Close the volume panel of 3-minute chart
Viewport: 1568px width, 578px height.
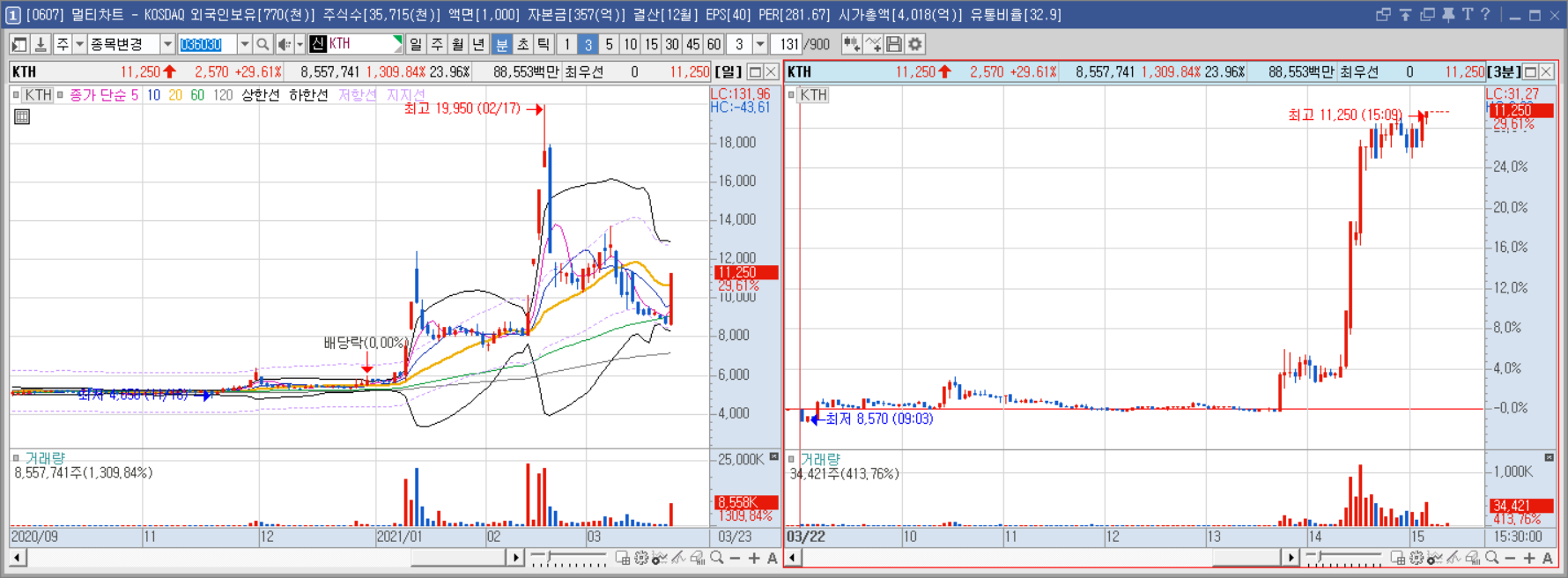click(x=1549, y=457)
